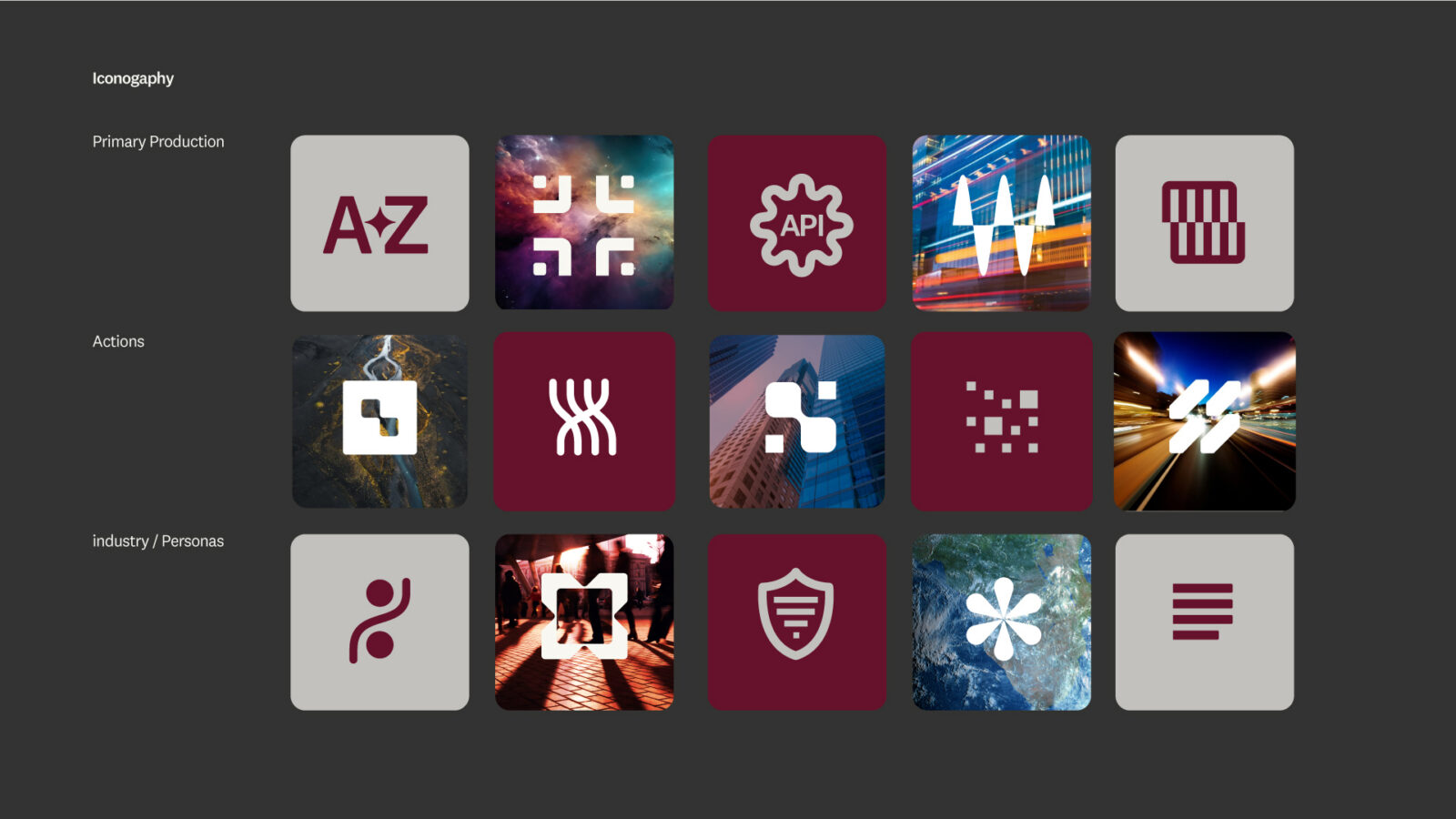Select the scattered pixel squares icon tile
Screen dimensions: 1456x819
click(x=1001, y=421)
